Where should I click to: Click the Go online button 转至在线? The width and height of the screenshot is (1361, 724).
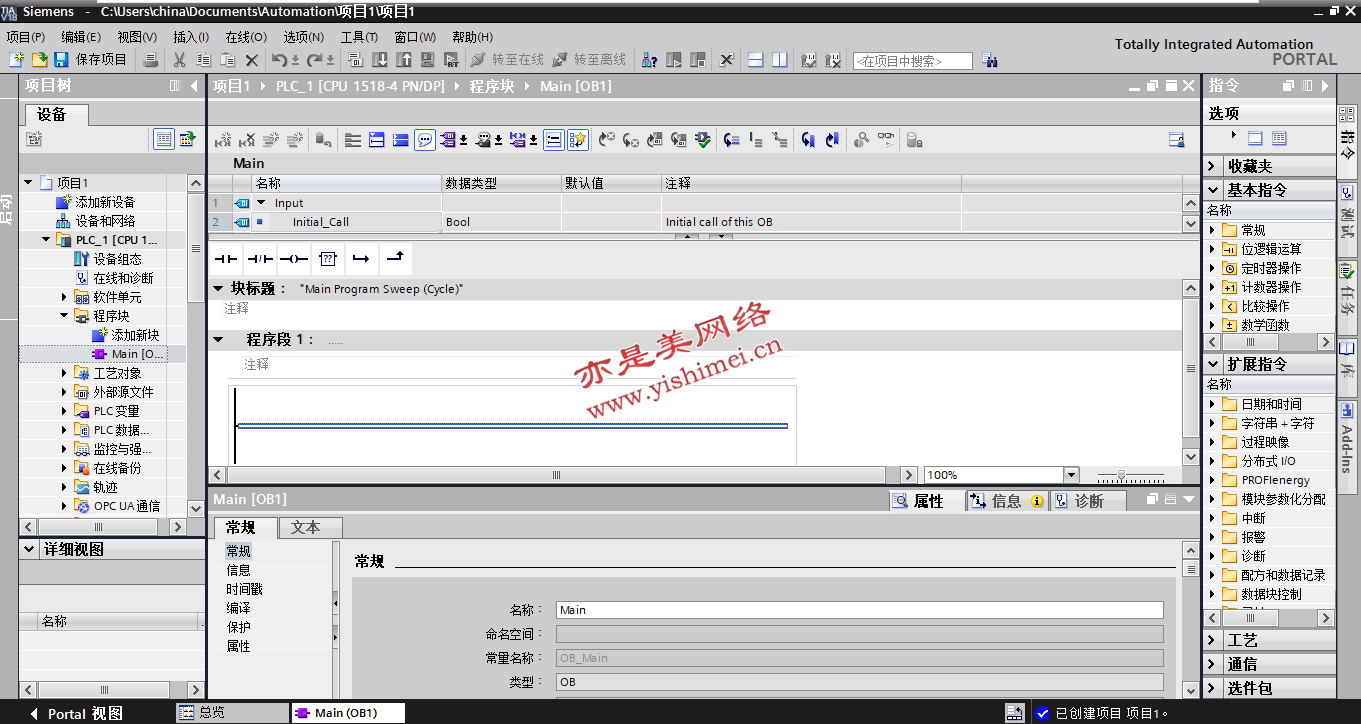507,60
